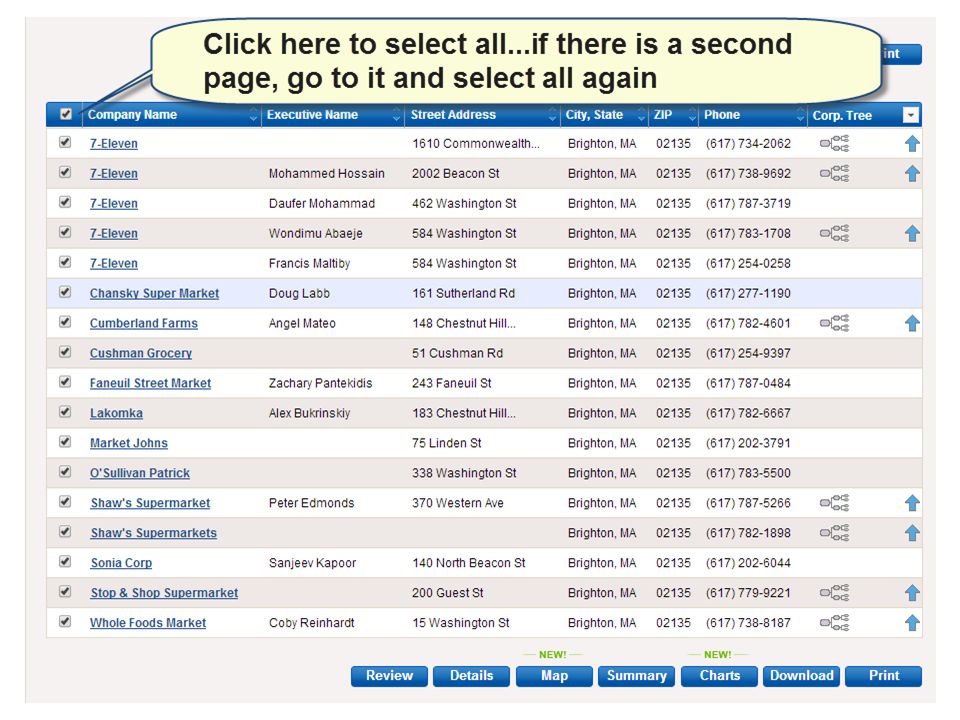
Task: Click the Review button
Action: [389, 676]
